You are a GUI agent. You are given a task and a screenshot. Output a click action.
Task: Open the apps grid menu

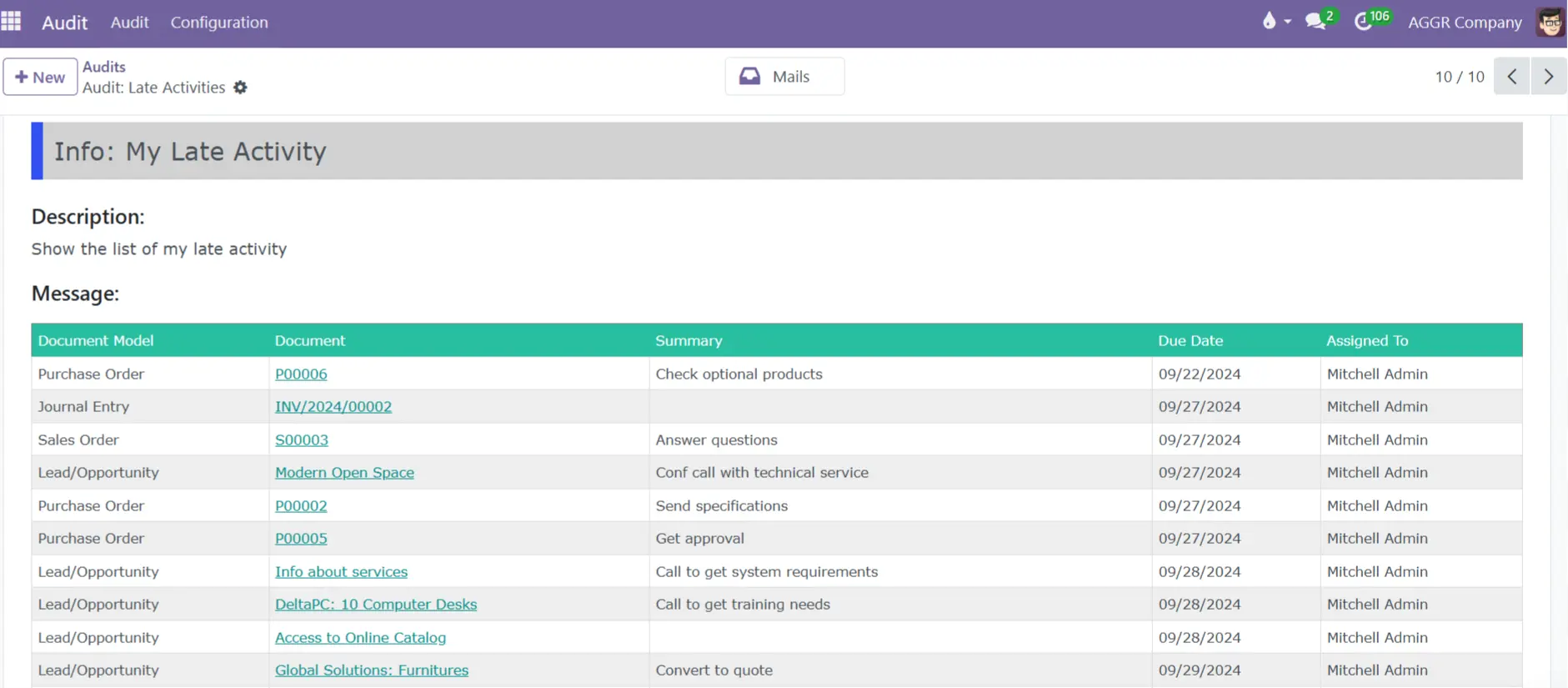12,22
